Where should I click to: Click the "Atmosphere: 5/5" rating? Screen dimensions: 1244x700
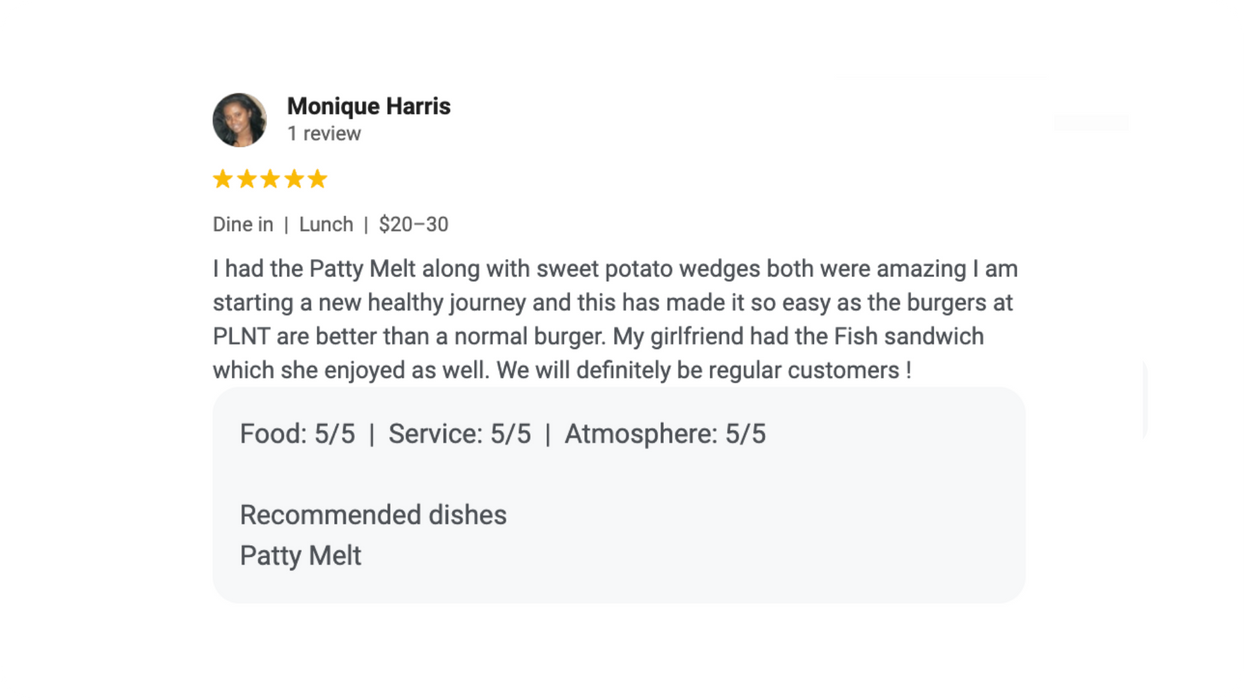pyautogui.click(x=665, y=434)
